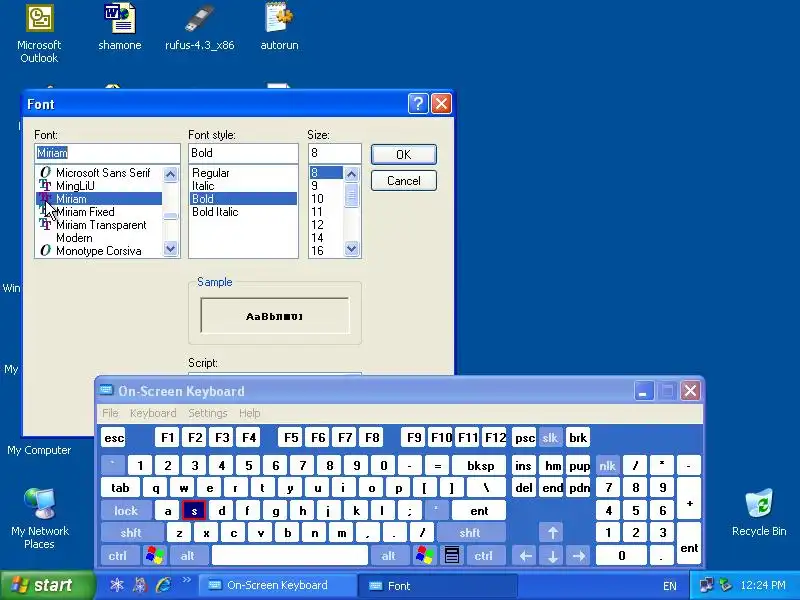Select the autorun file icon

click(279, 27)
